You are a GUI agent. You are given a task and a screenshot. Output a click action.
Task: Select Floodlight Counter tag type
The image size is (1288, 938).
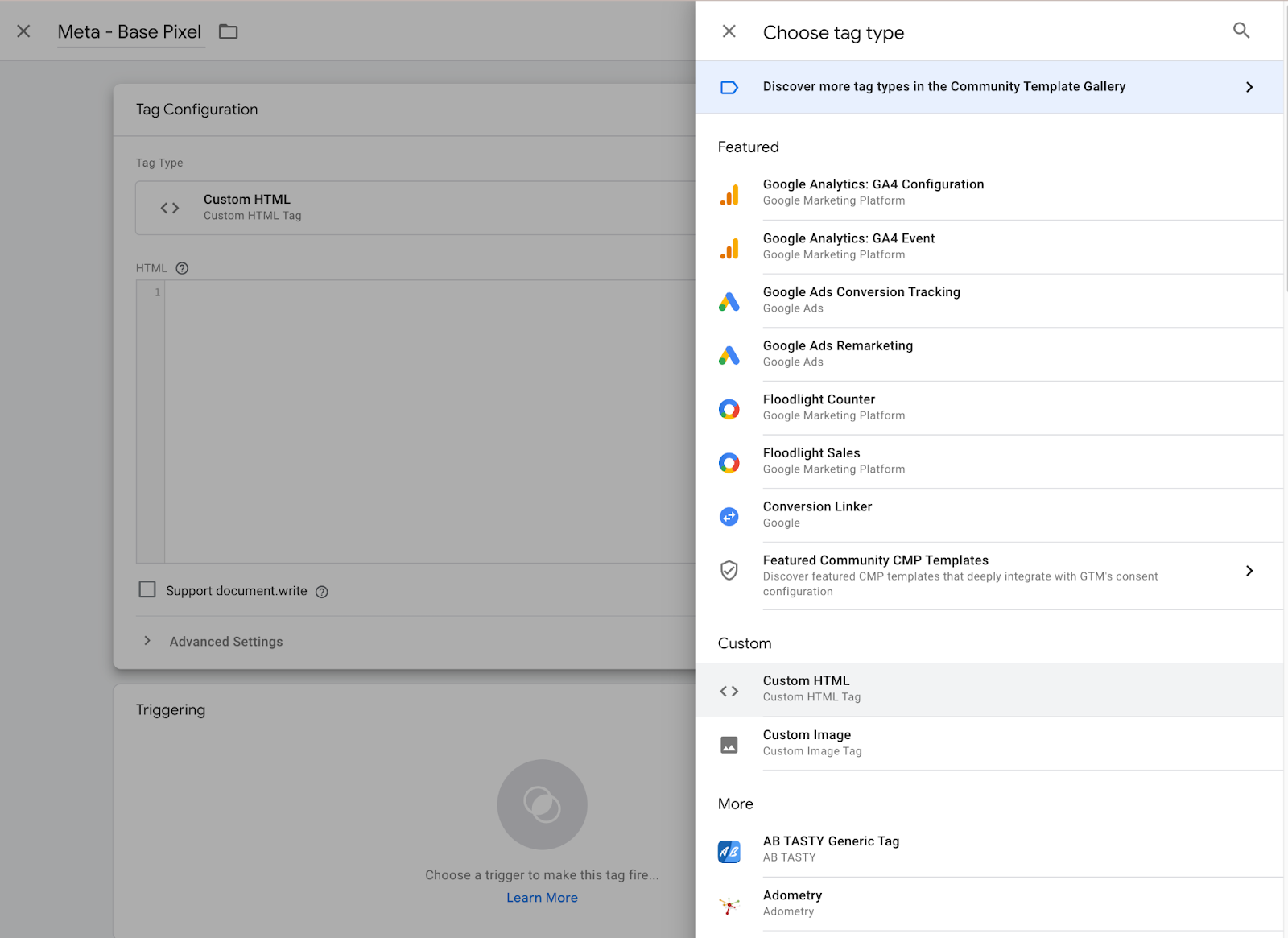click(x=989, y=407)
